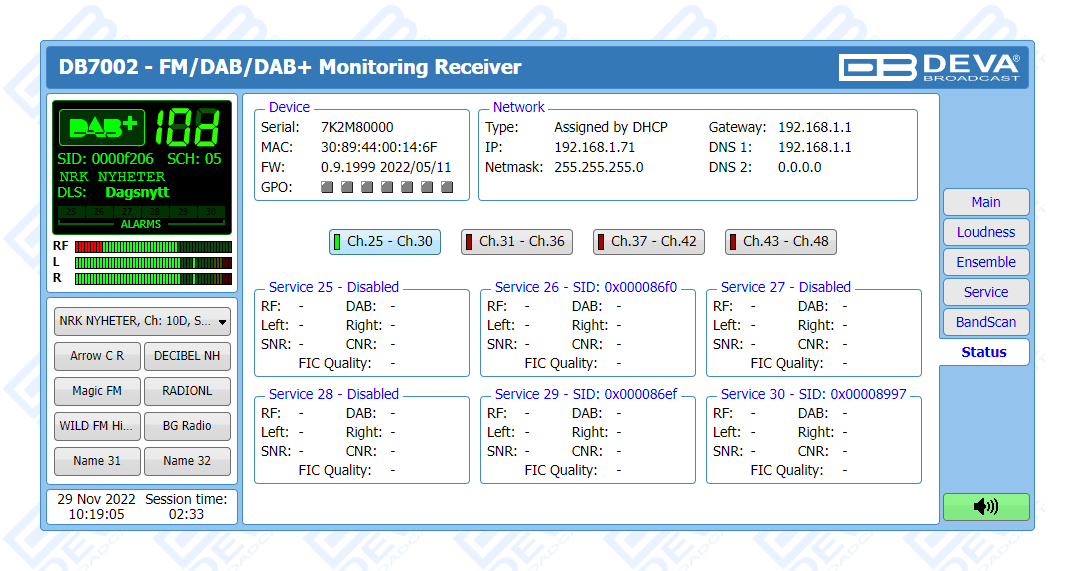The height and width of the screenshot is (571, 1075).
Task: Click the DEVA Broadcast logo
Action: [929, 67]
